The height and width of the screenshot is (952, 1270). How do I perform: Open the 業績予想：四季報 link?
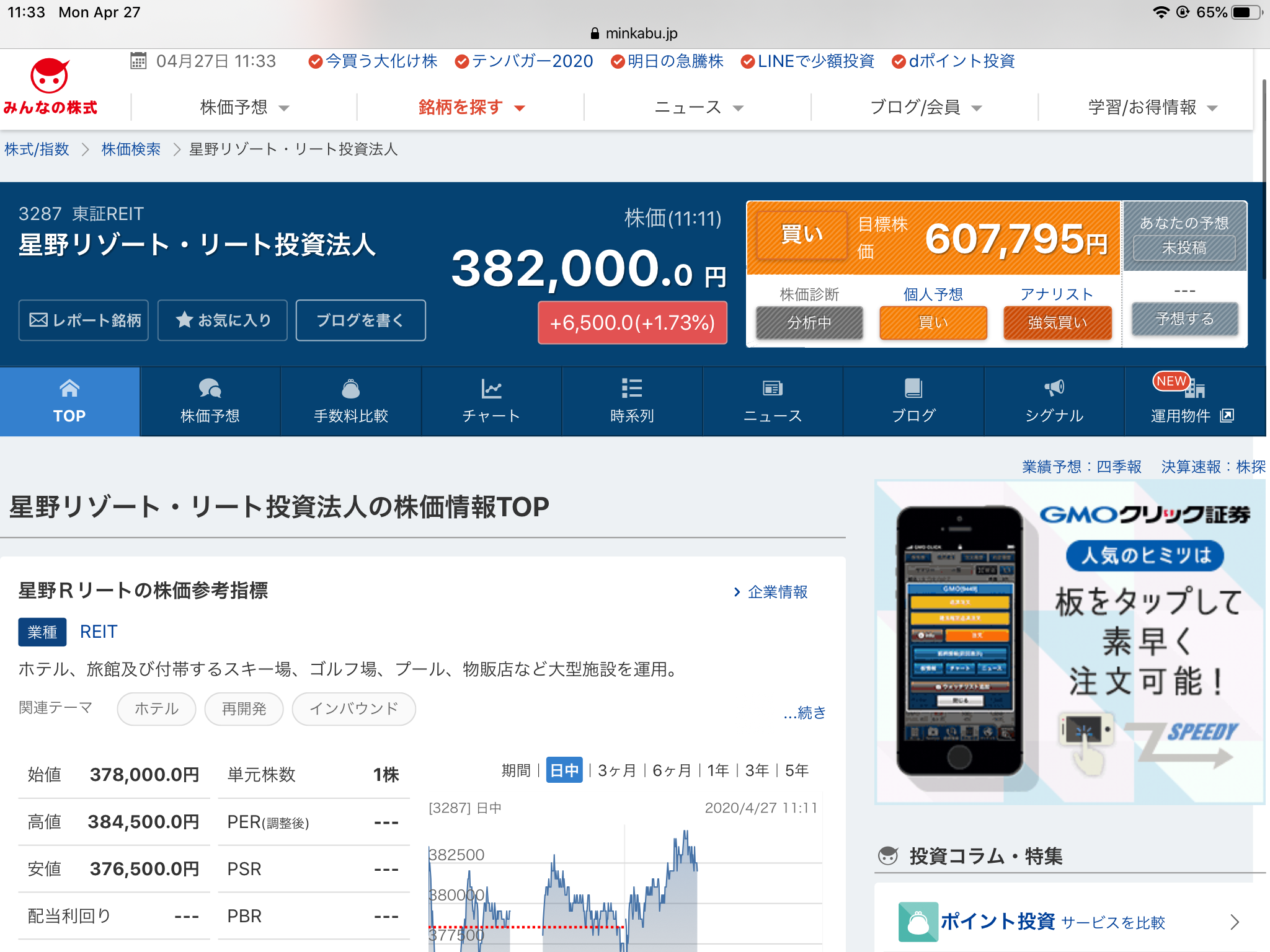point(1081,467)
